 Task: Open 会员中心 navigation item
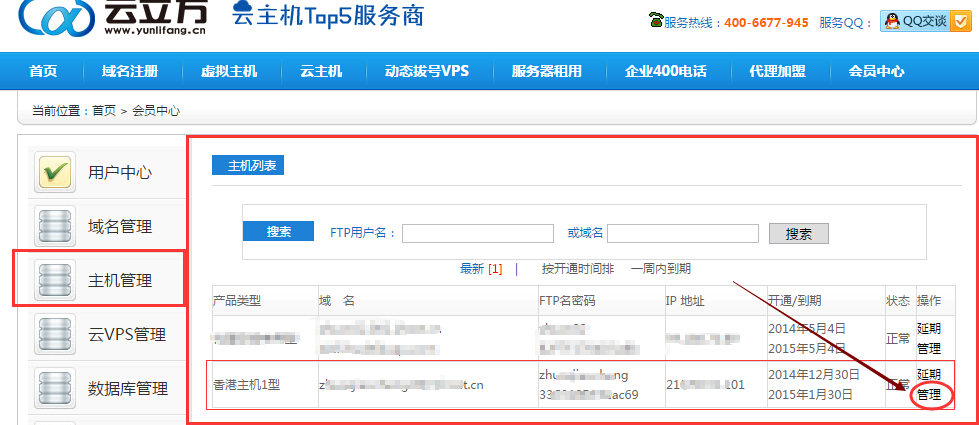(x=876, y=71)
